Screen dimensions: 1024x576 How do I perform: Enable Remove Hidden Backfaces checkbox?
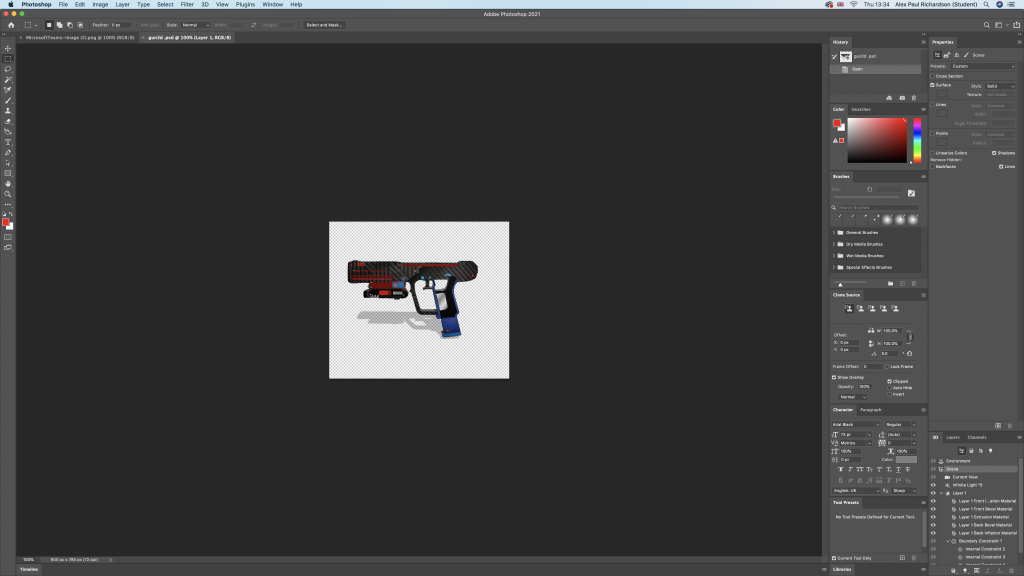click(x=933, y=167)
